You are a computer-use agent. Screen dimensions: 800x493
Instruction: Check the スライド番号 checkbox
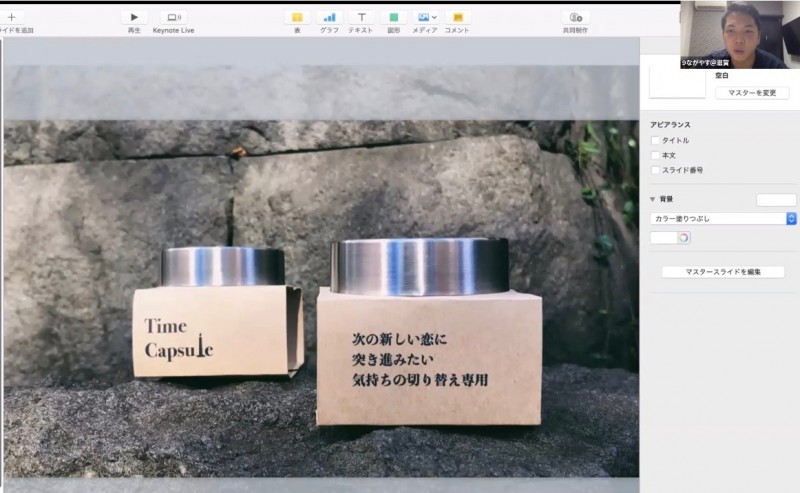pos(656,171)
